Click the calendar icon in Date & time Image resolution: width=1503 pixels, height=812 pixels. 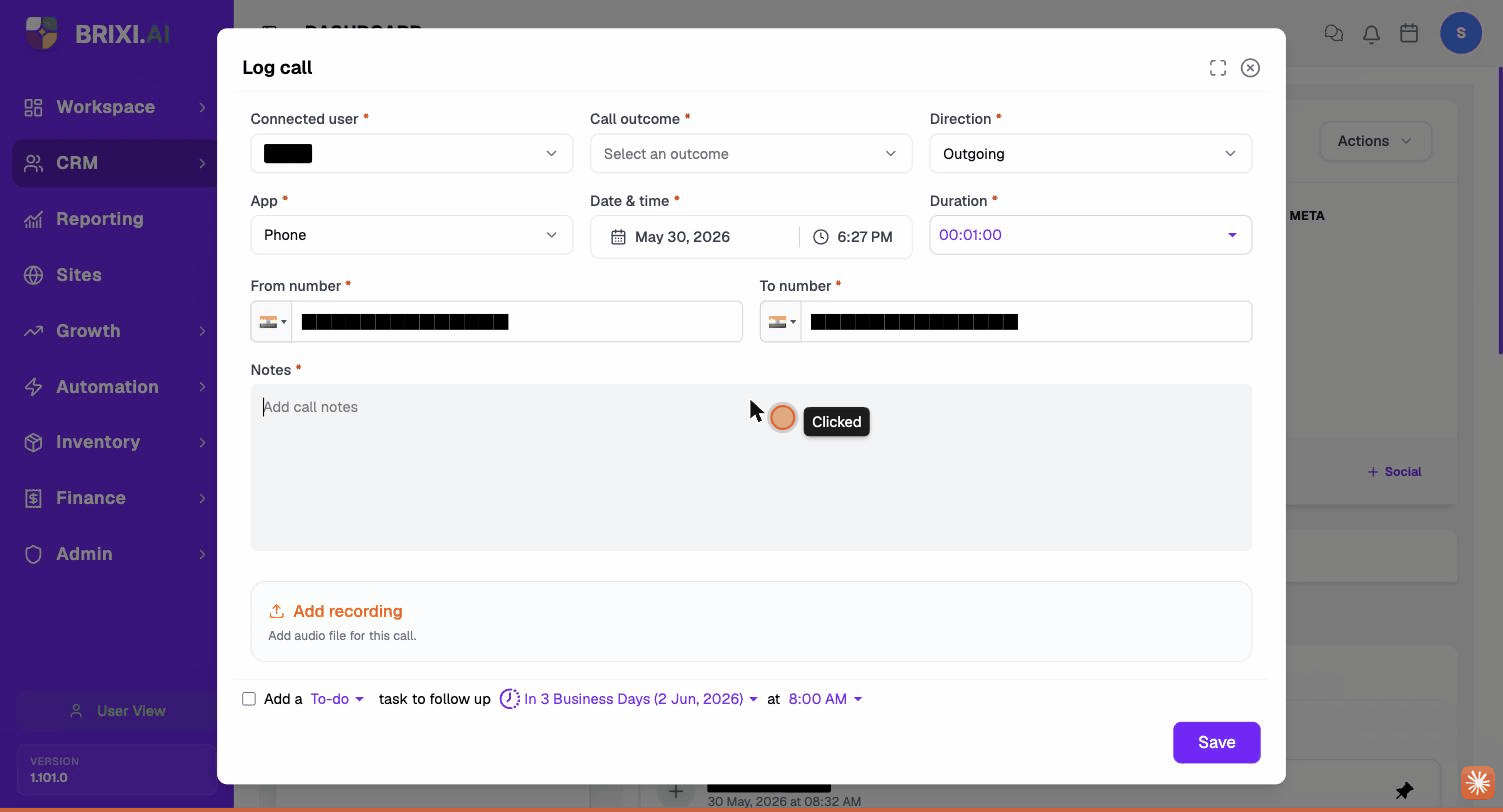pyautogui.click(x=618, y=237)
